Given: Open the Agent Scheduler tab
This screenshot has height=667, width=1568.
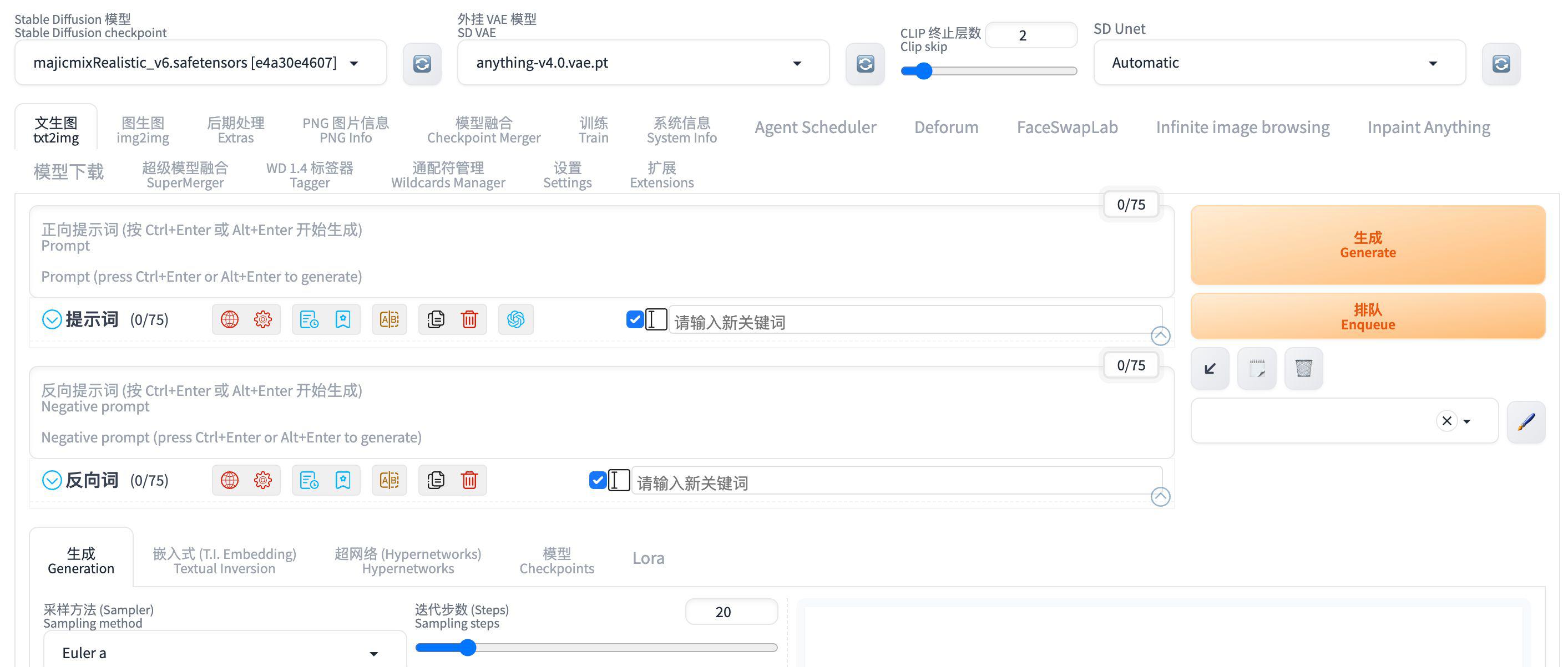Looking at the screenshot, I should (815, 127).
